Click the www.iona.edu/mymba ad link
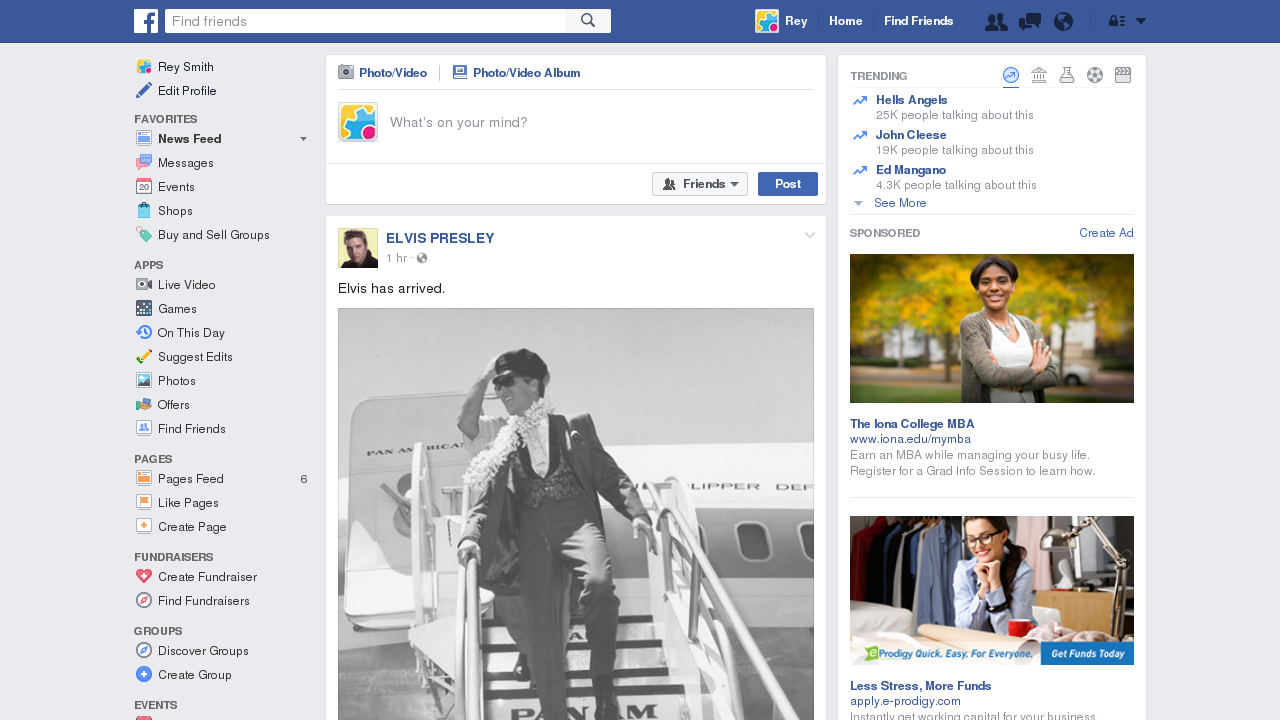Image resolution: width=1280 pixels, height=720 pixels. pos(910,439)
